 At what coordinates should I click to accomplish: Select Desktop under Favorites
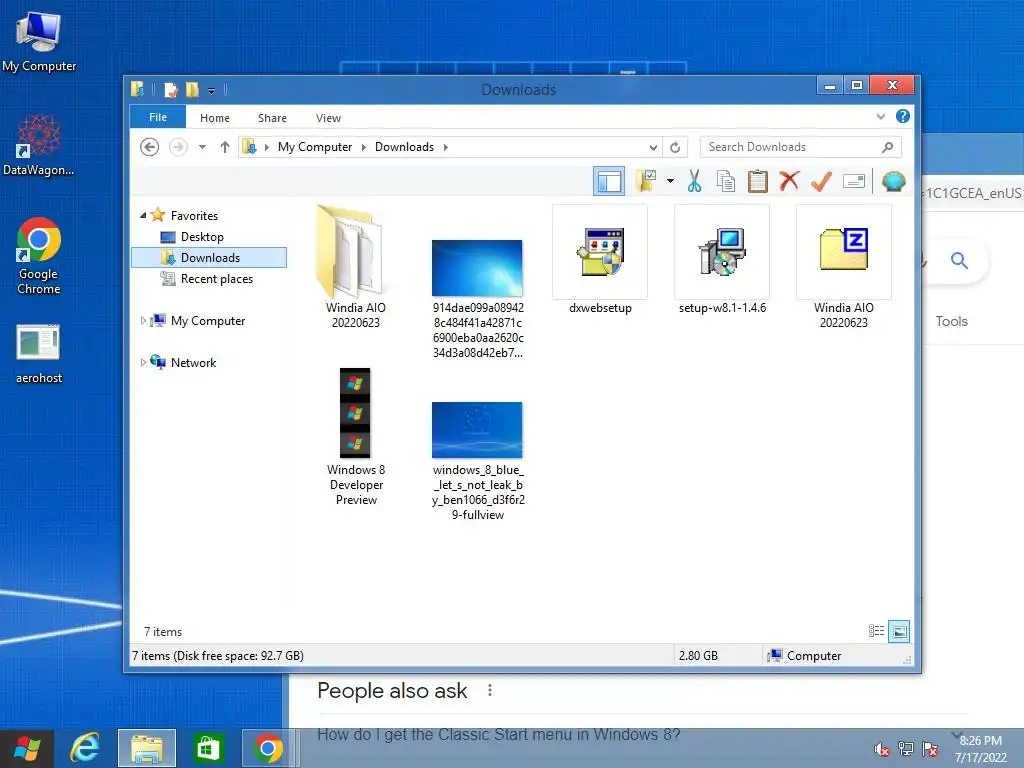tap(202, 236)
